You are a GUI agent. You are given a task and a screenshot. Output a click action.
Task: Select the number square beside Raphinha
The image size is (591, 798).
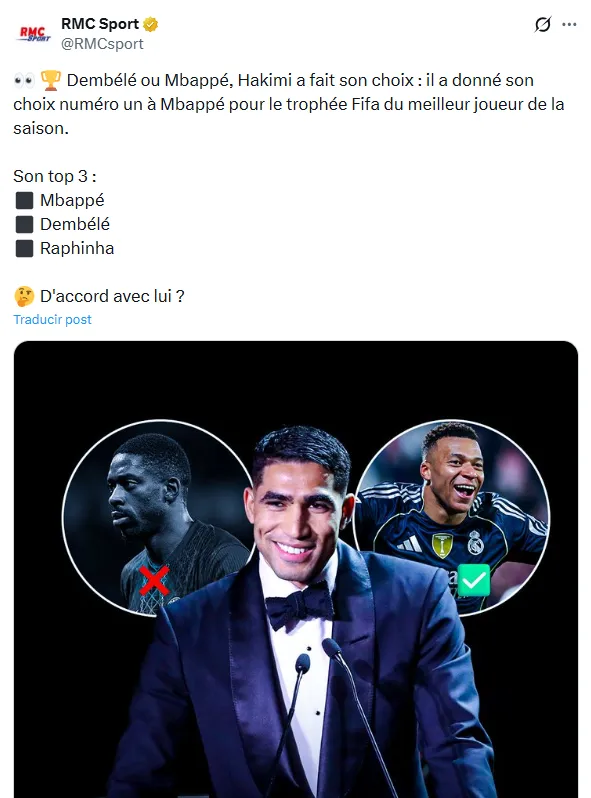pos(24,248)
